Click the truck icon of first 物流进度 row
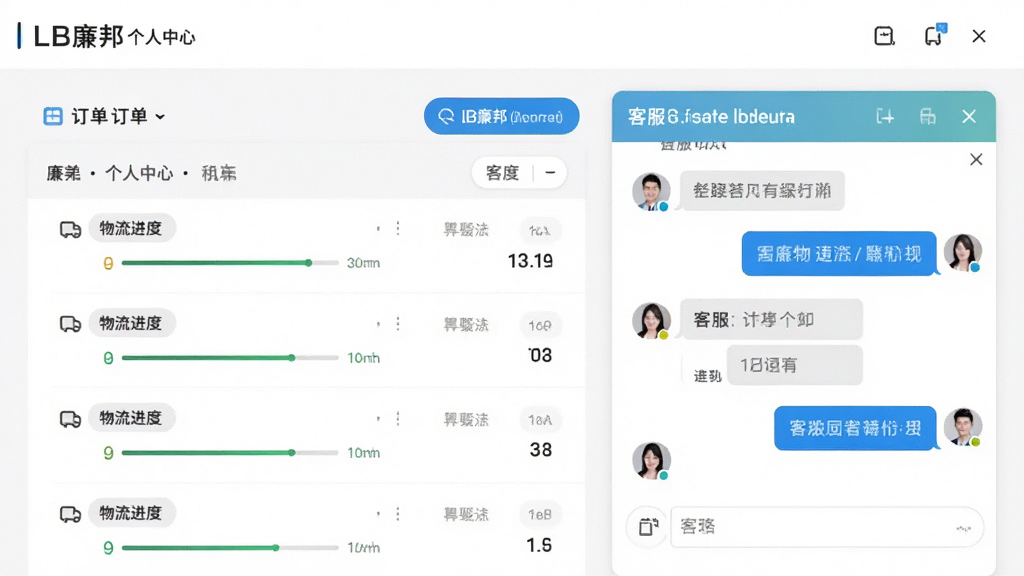This screenshot has height=576, width=1024. point(71,230)
